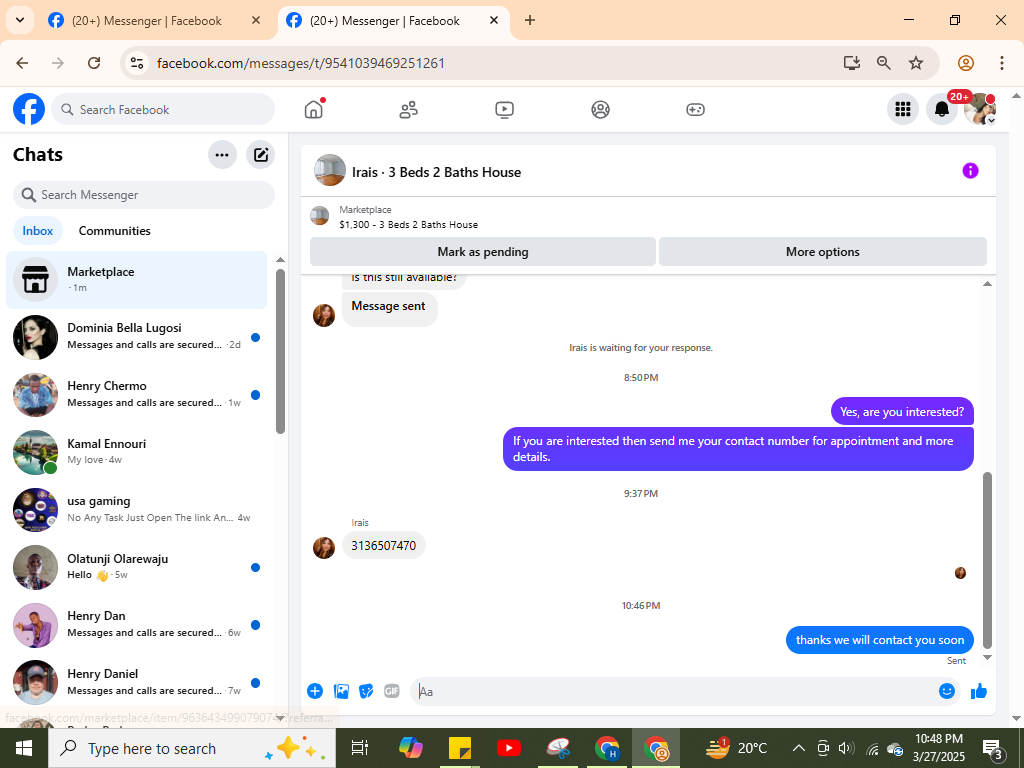This screenshot has height=768, width=1024.
Task: Click Irais avatar beside phone number message
Action: pos(324,547)
